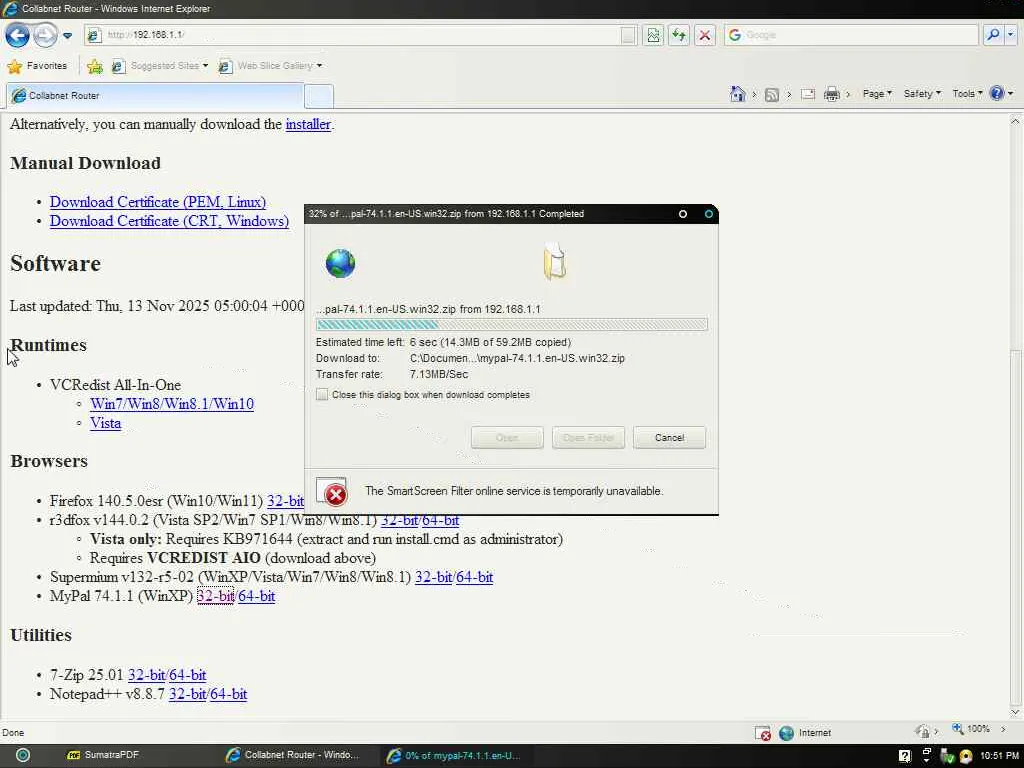Viewport: 1024px width, 768px height.
Task: Click the globe icon in download dialog
Action: click(340, 263)
